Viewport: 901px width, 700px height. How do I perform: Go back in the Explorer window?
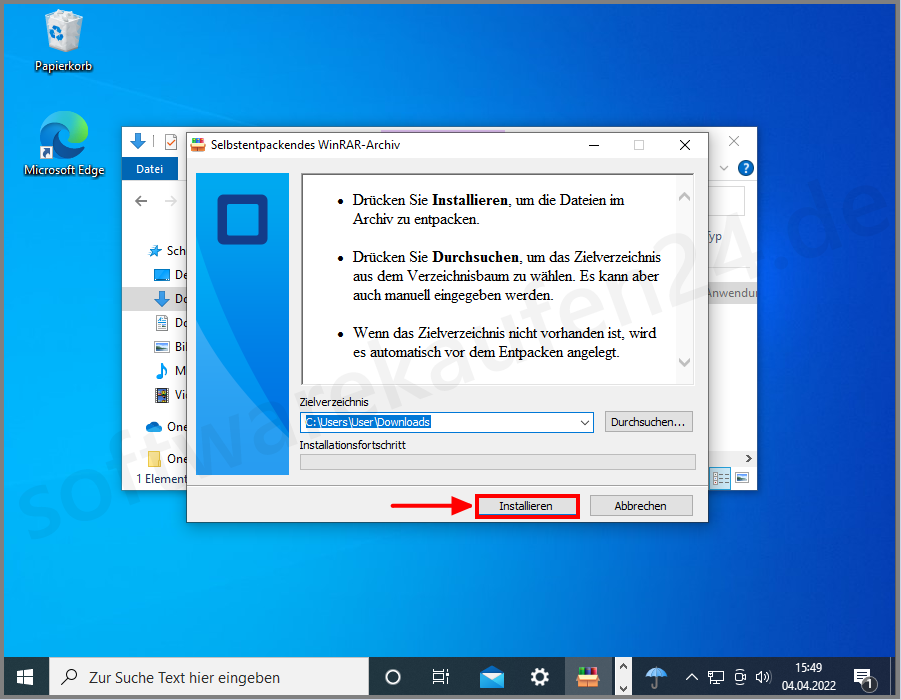(141, 201)
